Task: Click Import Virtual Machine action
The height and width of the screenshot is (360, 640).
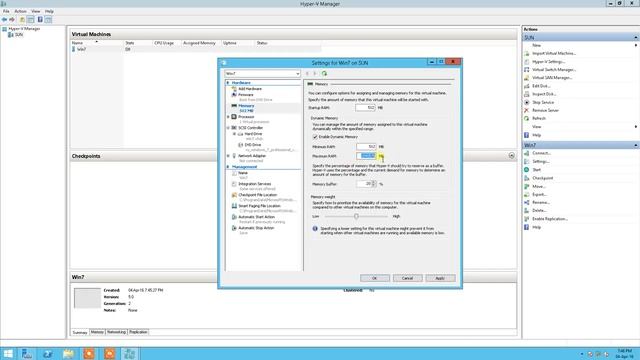Action: click(x=553, y=53)
